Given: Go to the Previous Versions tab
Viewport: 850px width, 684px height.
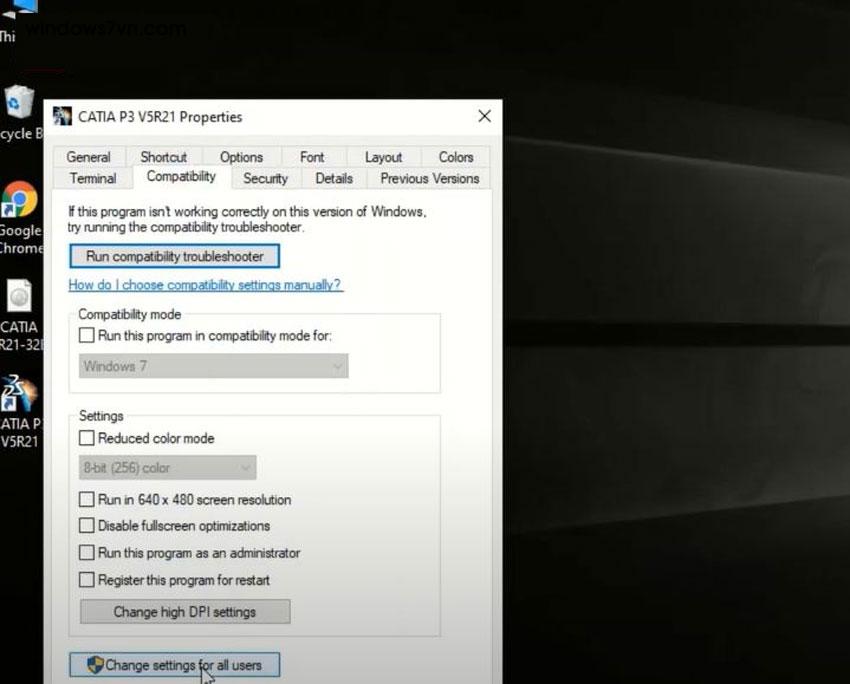Looking at the screenshot, I should [429, 179].
